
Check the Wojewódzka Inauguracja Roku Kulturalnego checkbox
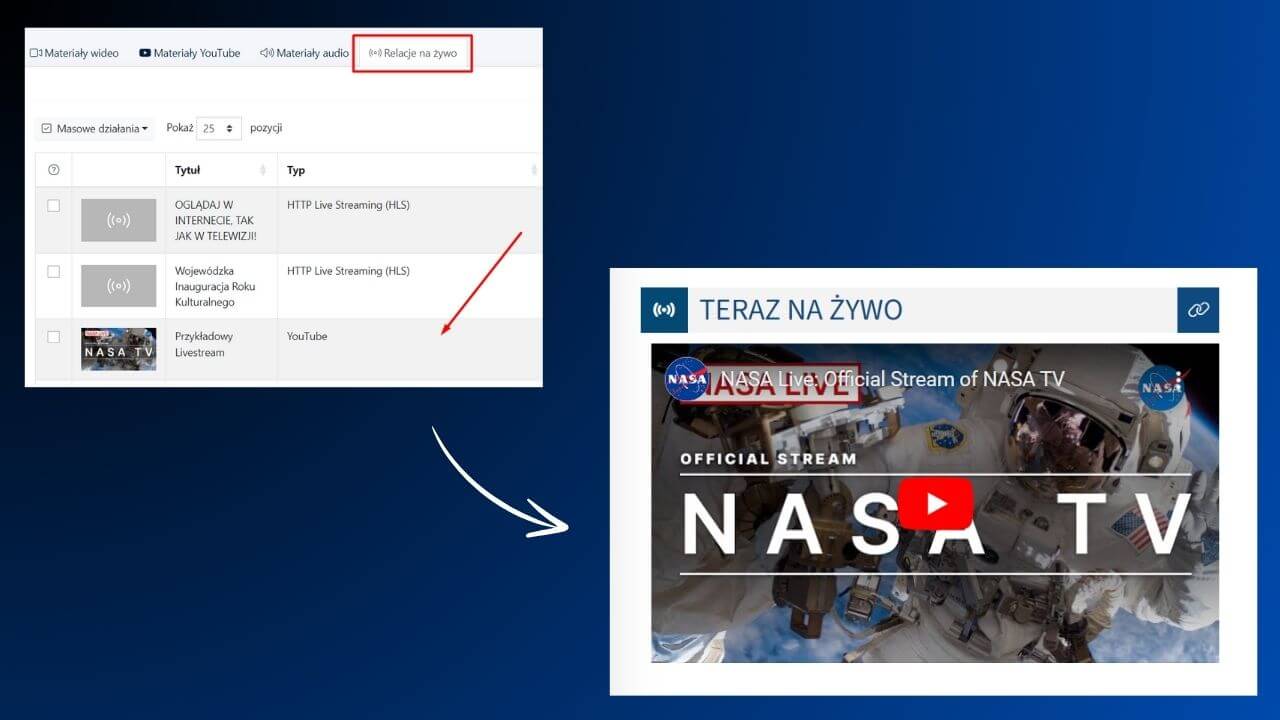click(54, 272)
